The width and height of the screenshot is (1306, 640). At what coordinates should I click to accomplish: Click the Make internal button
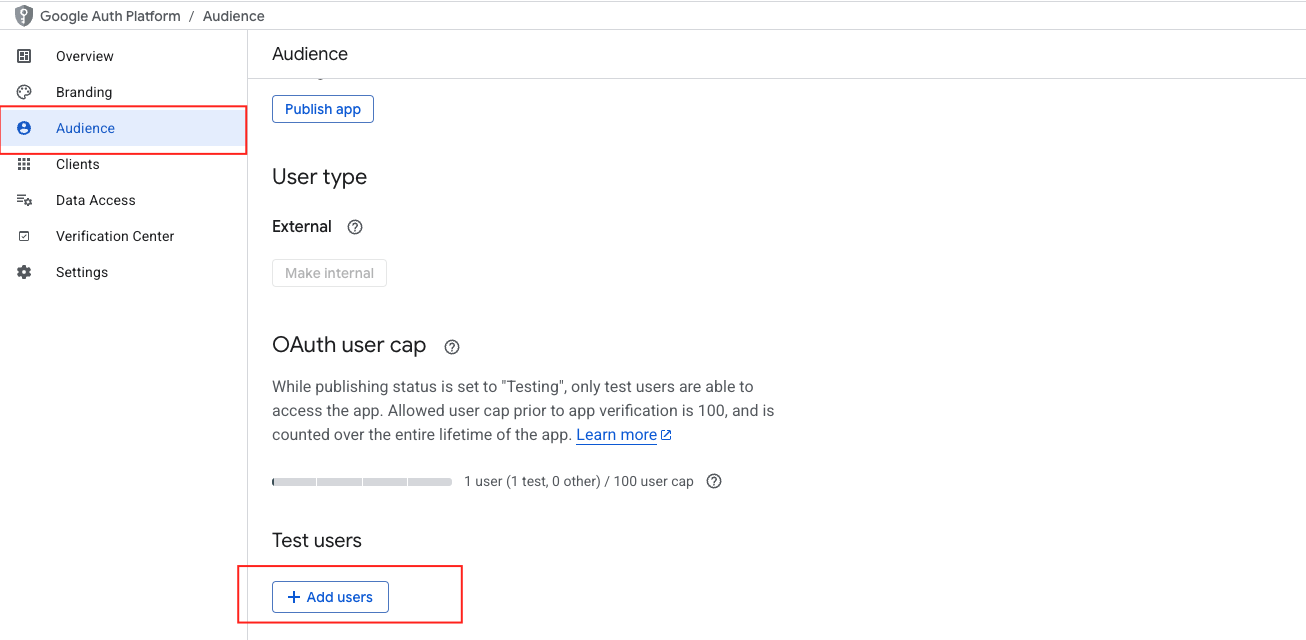pos(329,273)
